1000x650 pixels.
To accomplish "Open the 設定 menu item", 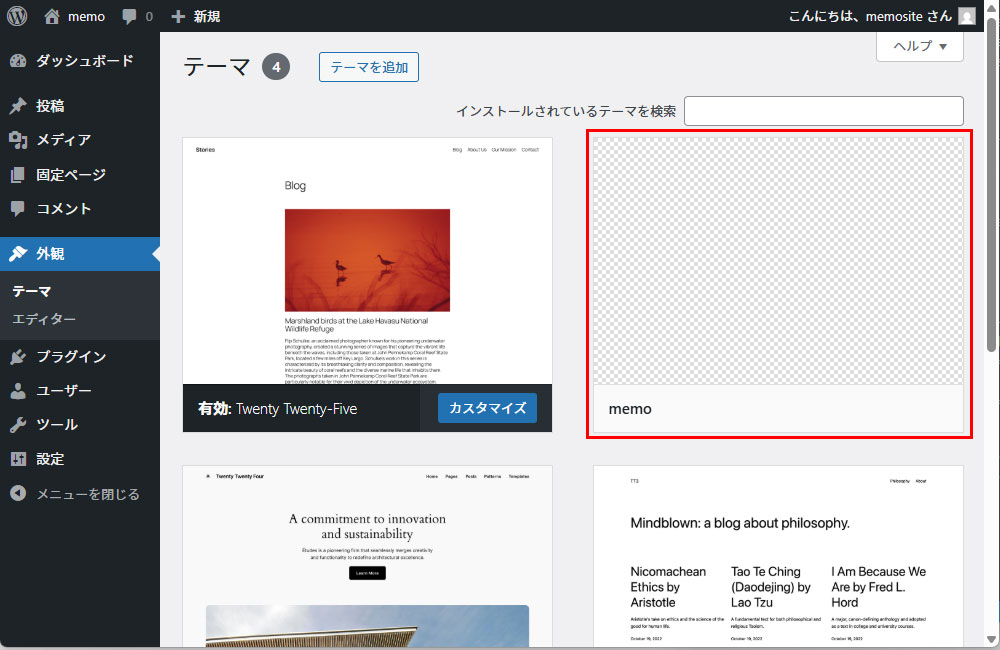I will tap(50, 459).
